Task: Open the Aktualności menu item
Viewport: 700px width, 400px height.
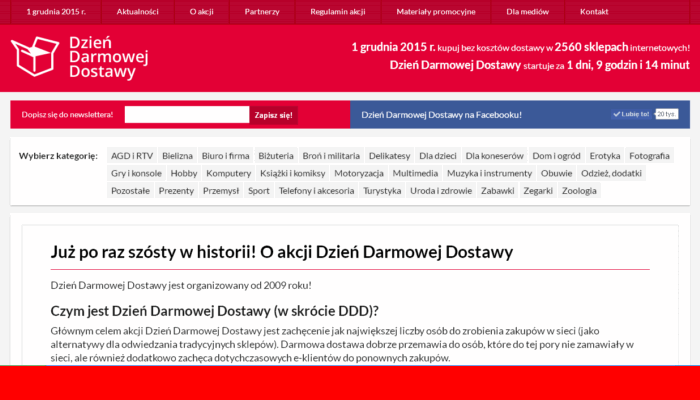Action: click(138, 12)
